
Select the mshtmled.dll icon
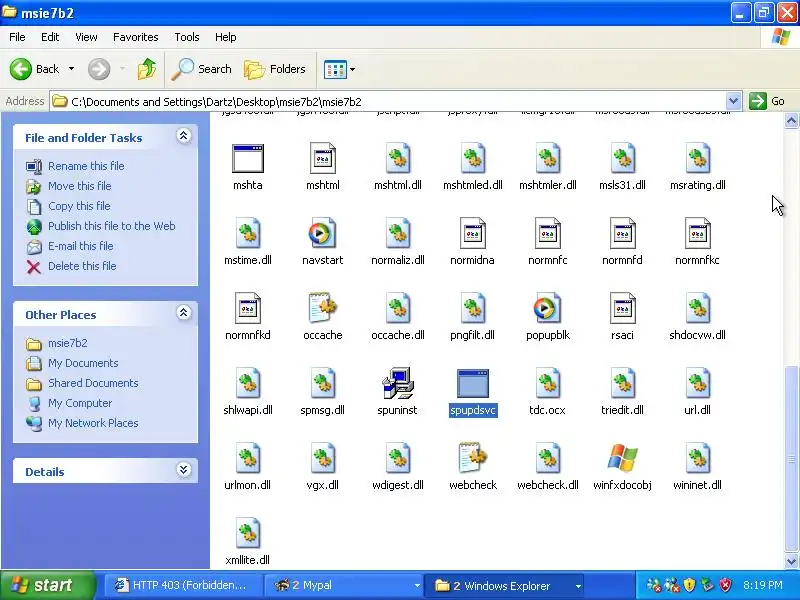[473, 159]
